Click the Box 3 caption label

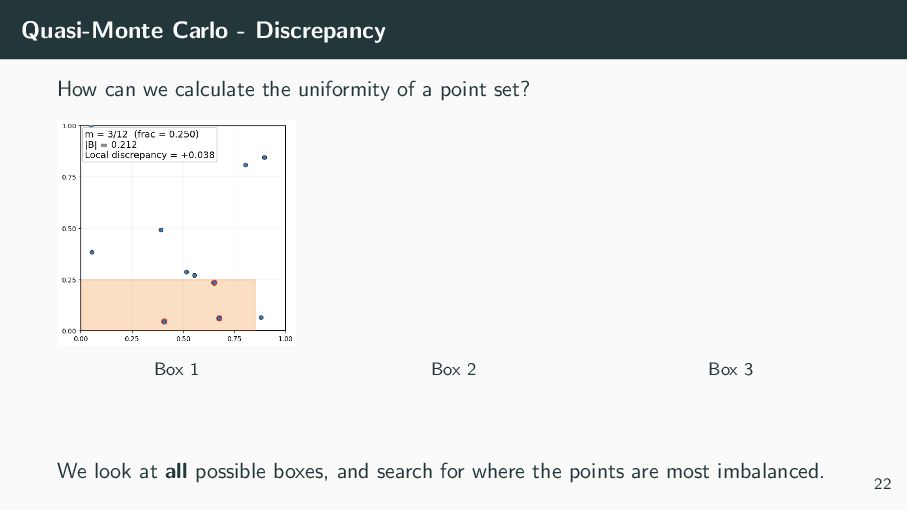731,369
